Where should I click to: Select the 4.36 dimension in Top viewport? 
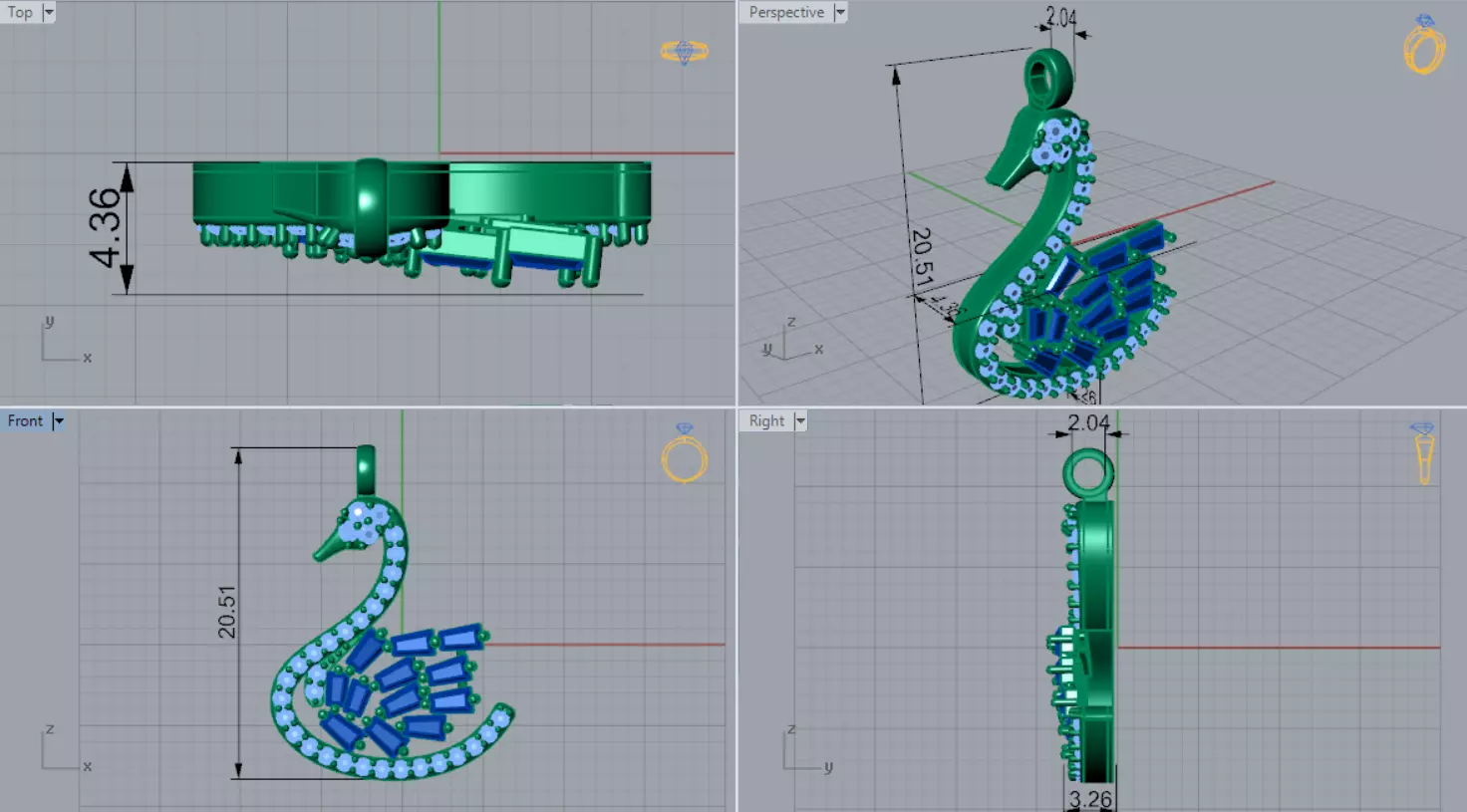pos(106,228)
